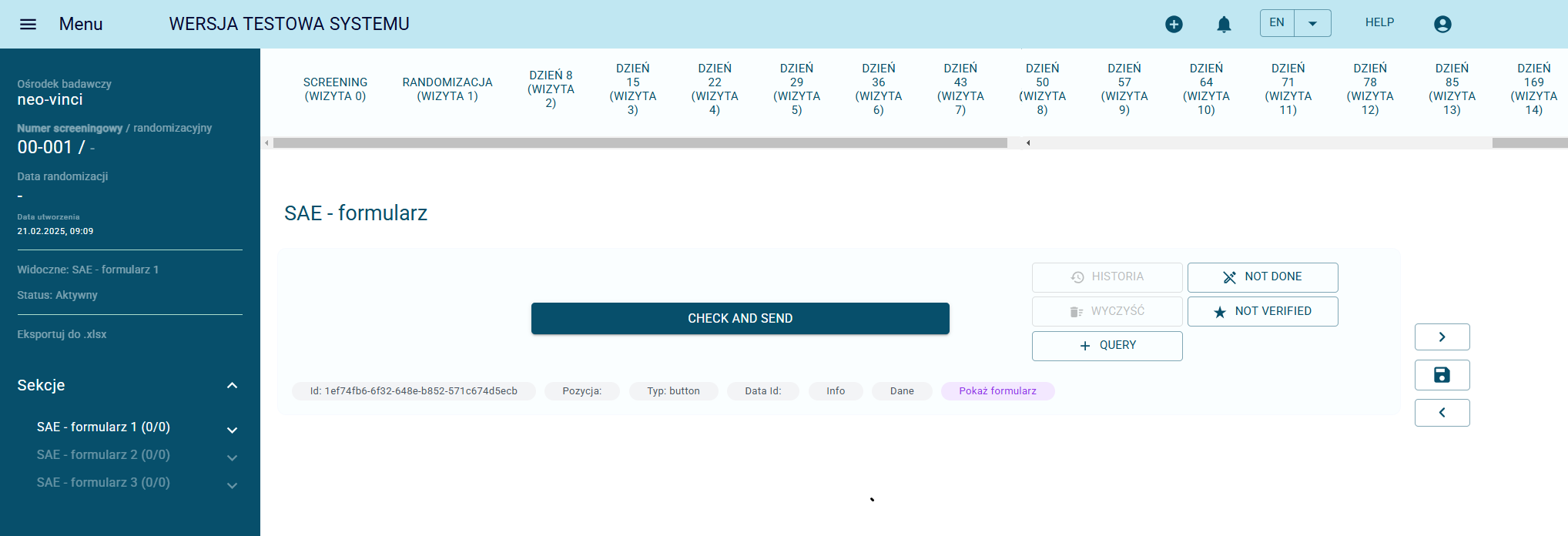The width and height of the screenshot is (1568, 536).
Task: Expand SAE - formularz 2 section
Action: coord(232,457)
